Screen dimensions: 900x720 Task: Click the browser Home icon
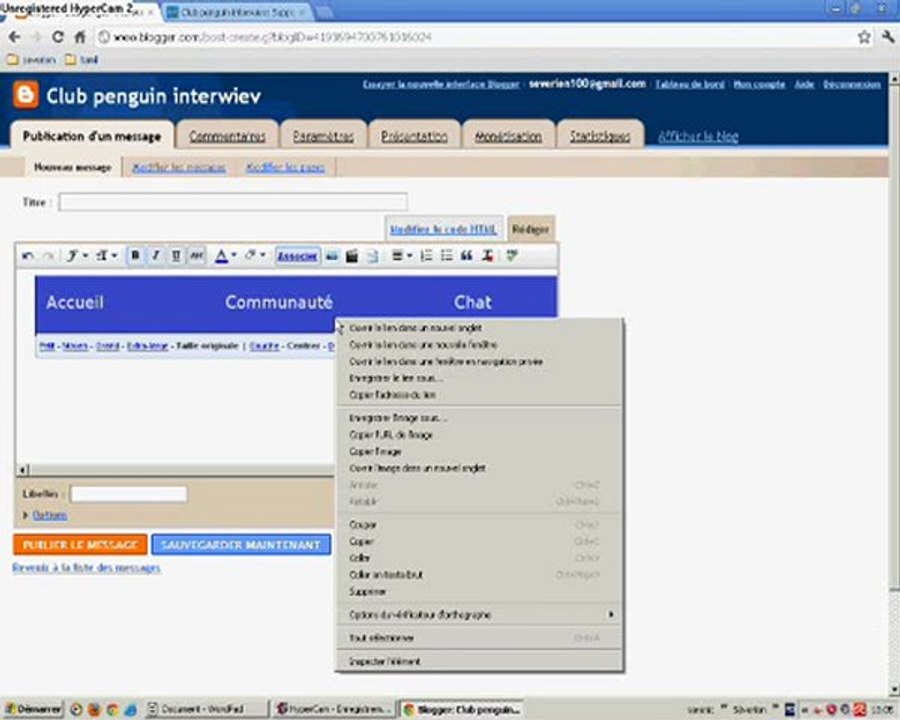coord(80,37)
